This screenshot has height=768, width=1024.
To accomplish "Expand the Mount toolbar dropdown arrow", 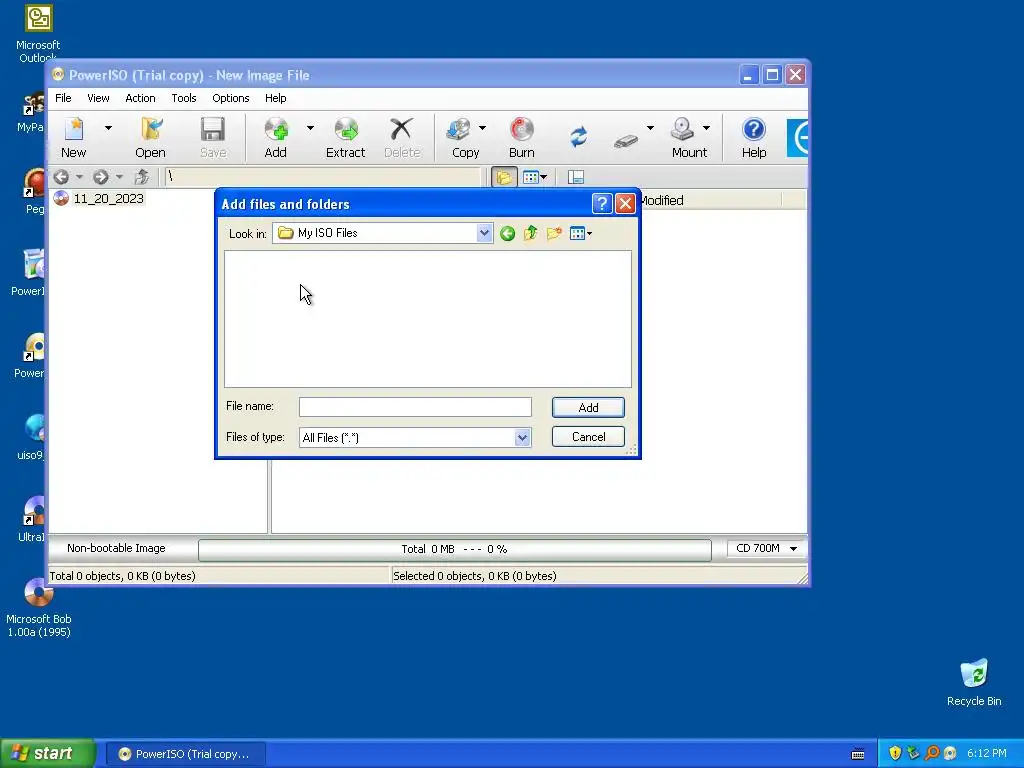I will (x=707, y=128).
